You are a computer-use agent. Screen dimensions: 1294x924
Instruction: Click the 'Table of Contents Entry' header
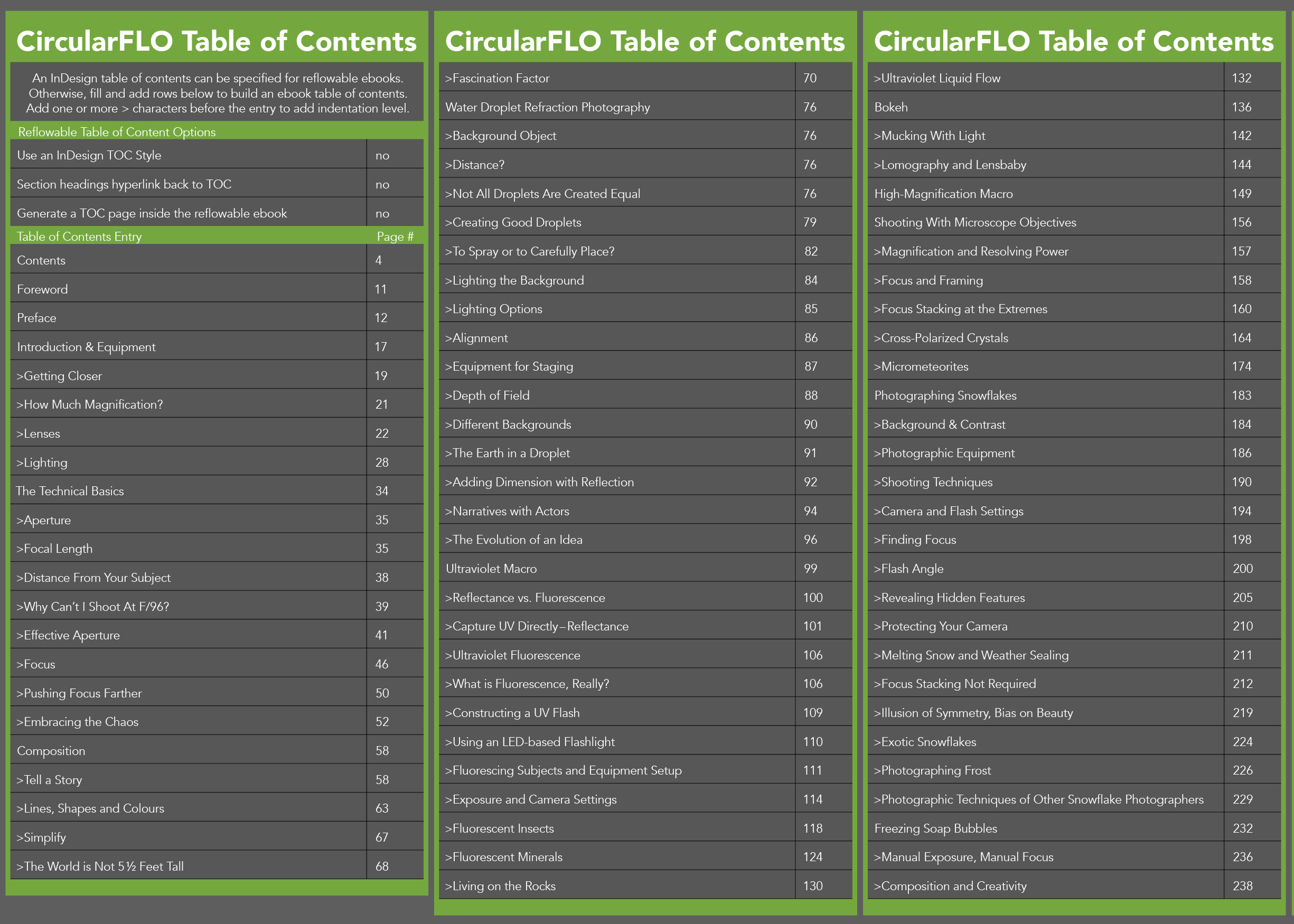pyautogui.click(x=80, y=237)
